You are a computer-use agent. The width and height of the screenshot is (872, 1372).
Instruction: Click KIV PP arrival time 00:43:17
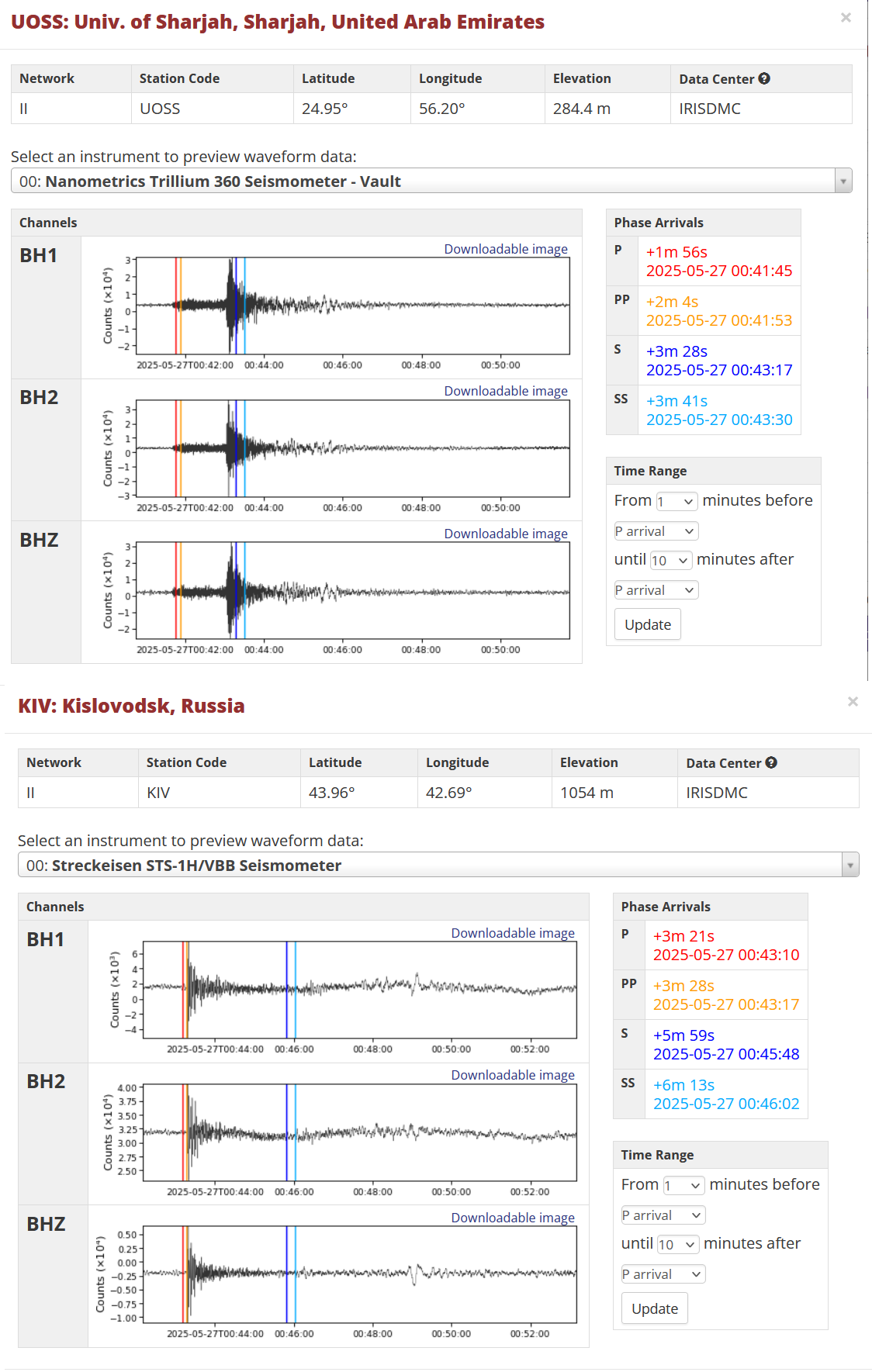pyautogui.click(x=726, y=1004)
